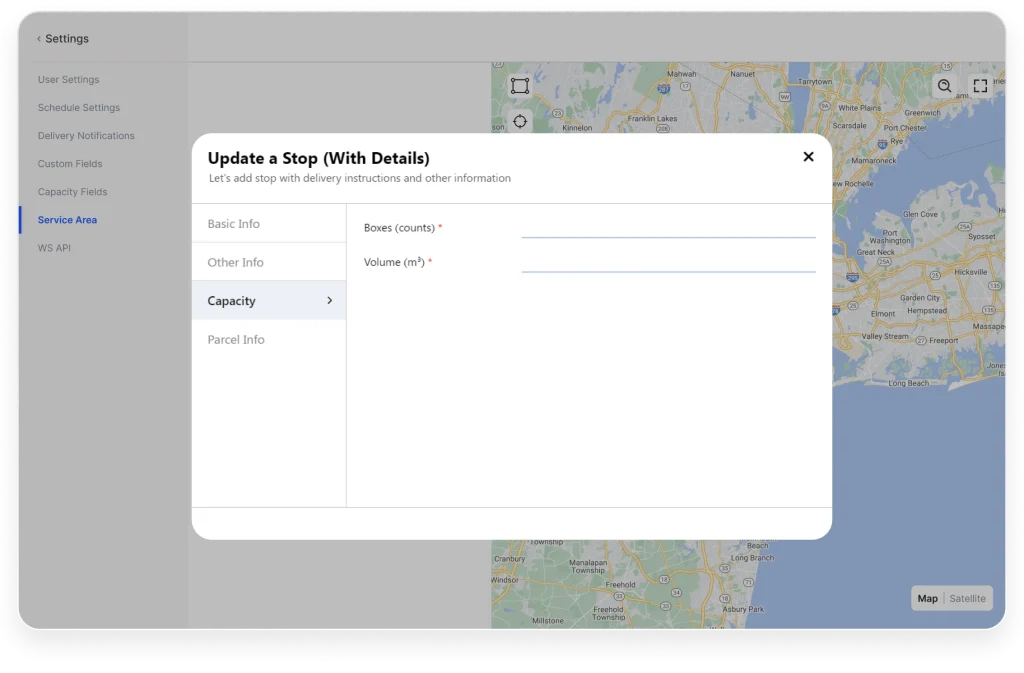Switch map to Satellite view
The height and width of the screenshot is (673, 1024).
click(967, 599)
